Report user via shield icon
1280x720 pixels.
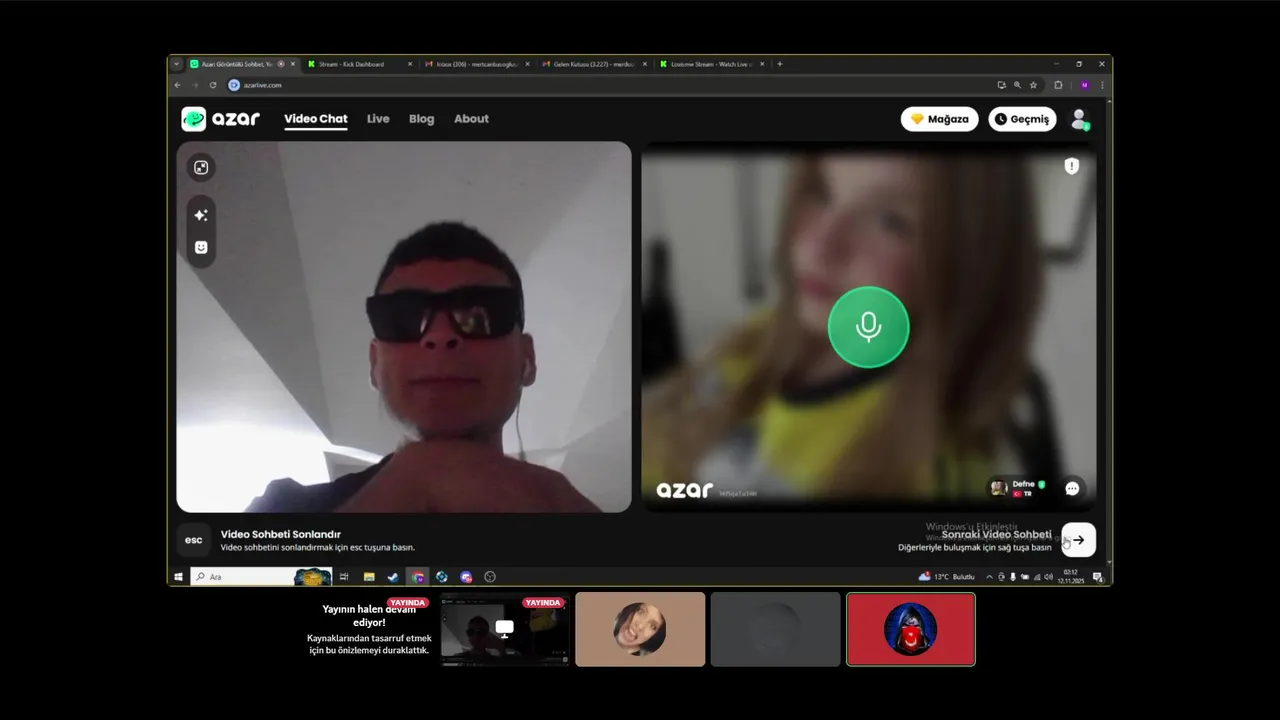pos(1072,166)
